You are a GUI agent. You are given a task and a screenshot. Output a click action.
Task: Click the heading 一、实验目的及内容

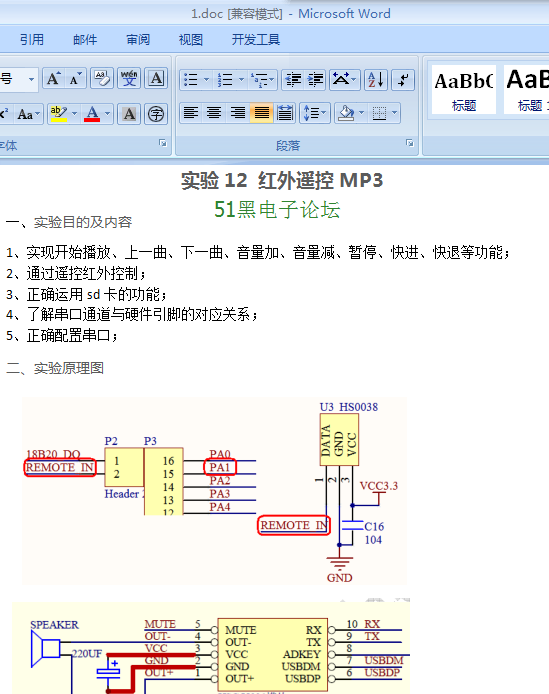click(69, 222)
